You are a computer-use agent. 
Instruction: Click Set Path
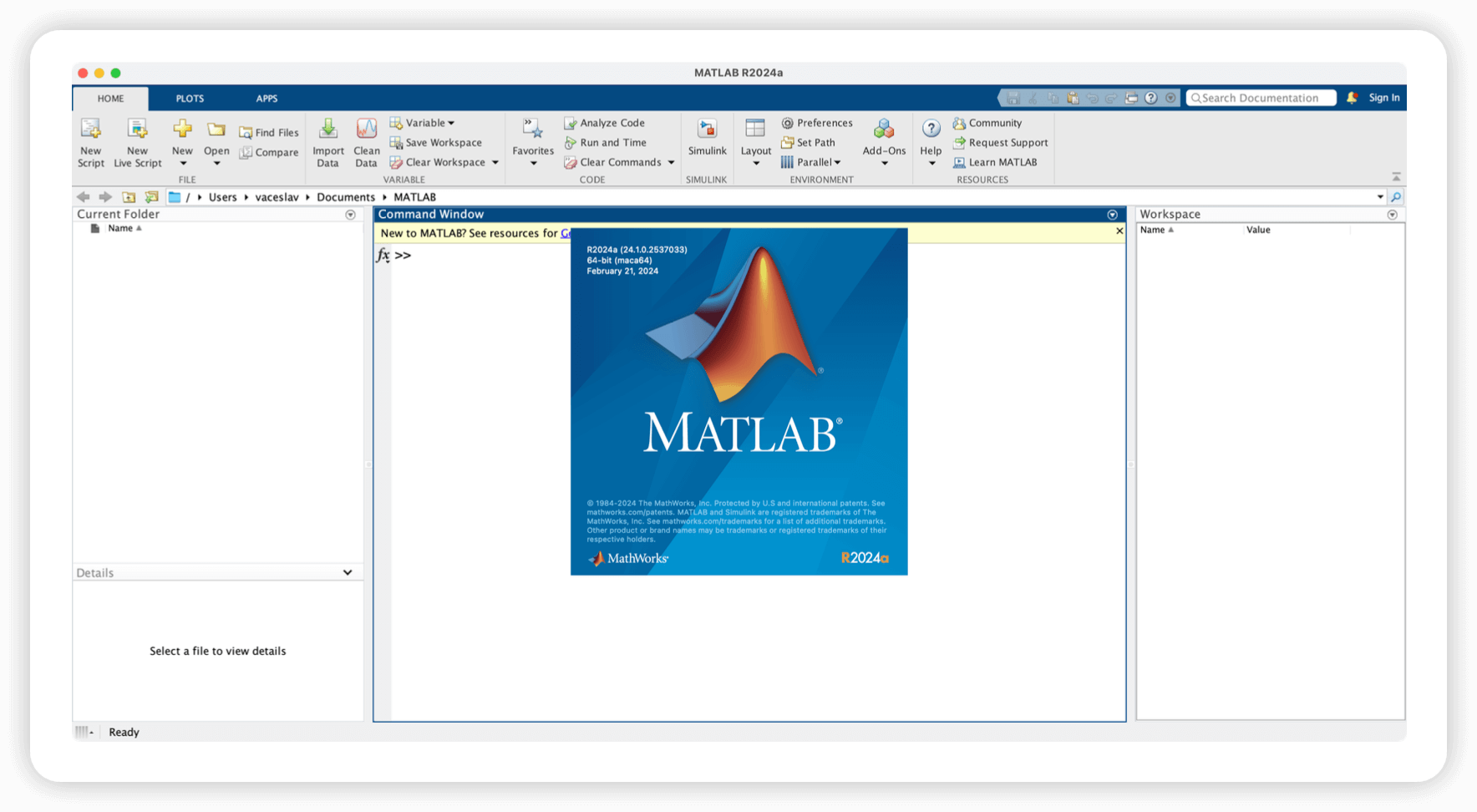point(807,143)
